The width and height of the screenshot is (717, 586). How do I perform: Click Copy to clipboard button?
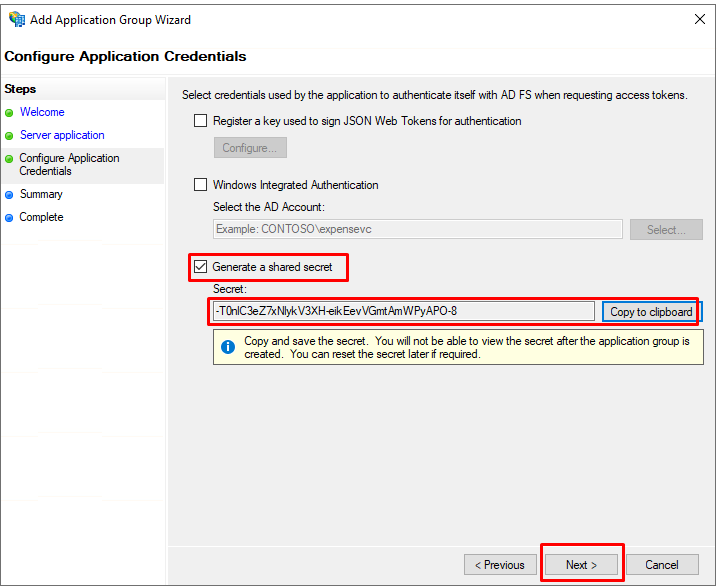pyautogui.click(x=651, y=312)
